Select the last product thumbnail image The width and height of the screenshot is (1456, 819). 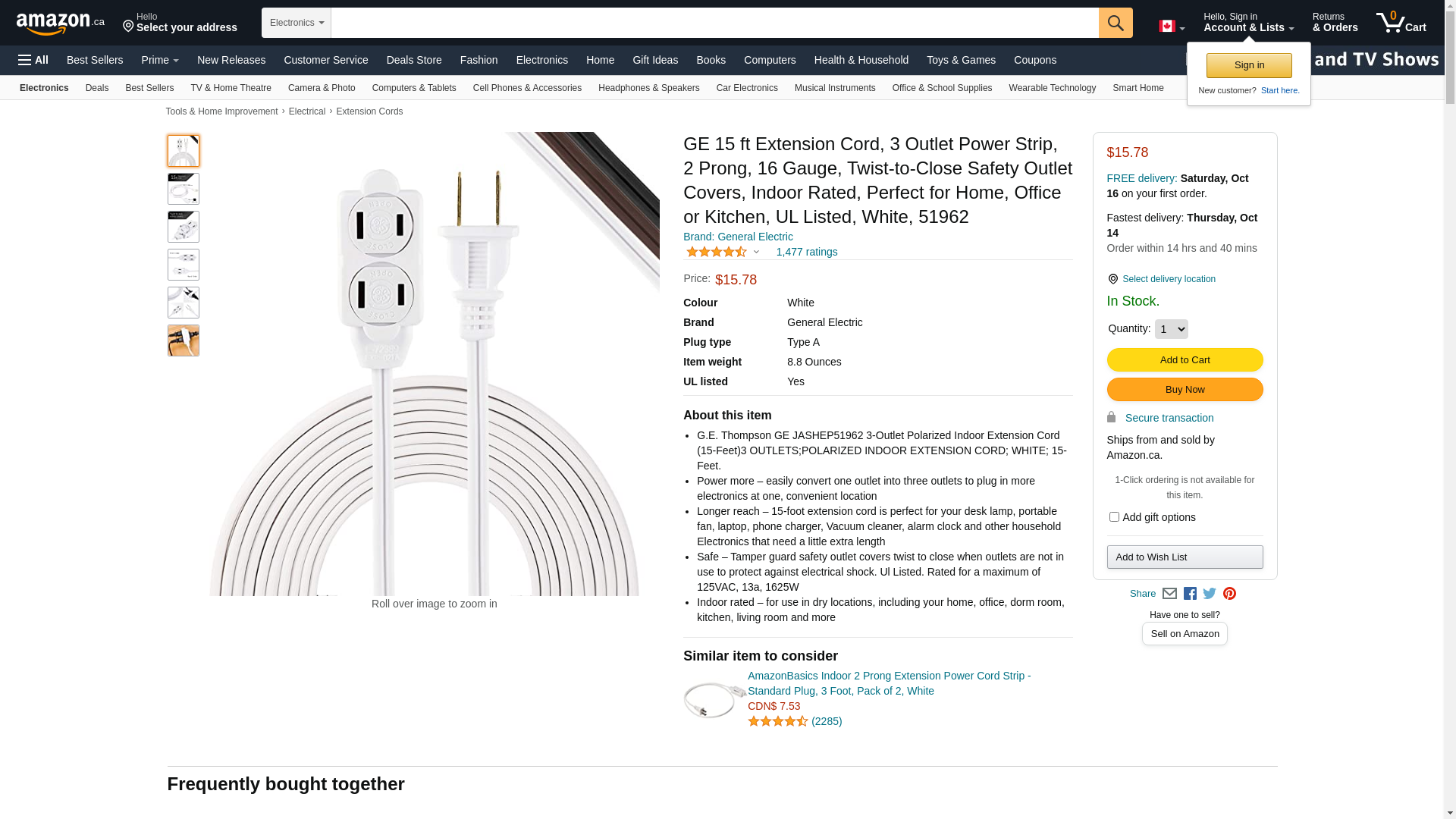click(184, 340)
